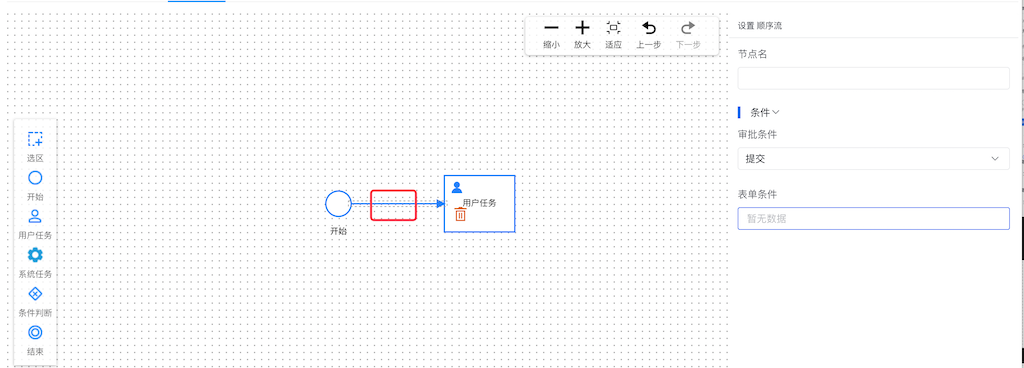Open the 审批条件 dropdown showing 提交

873,159
